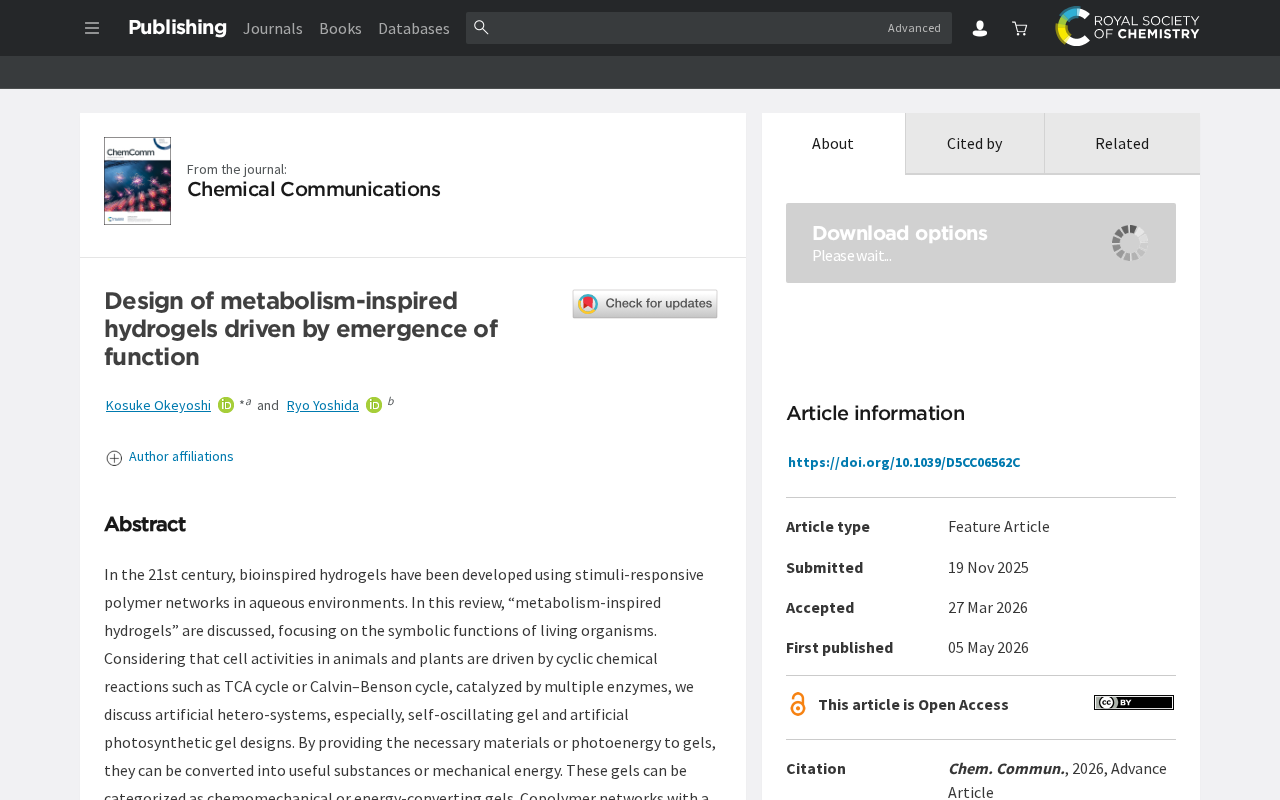Click the search magnifier icon

481,28
